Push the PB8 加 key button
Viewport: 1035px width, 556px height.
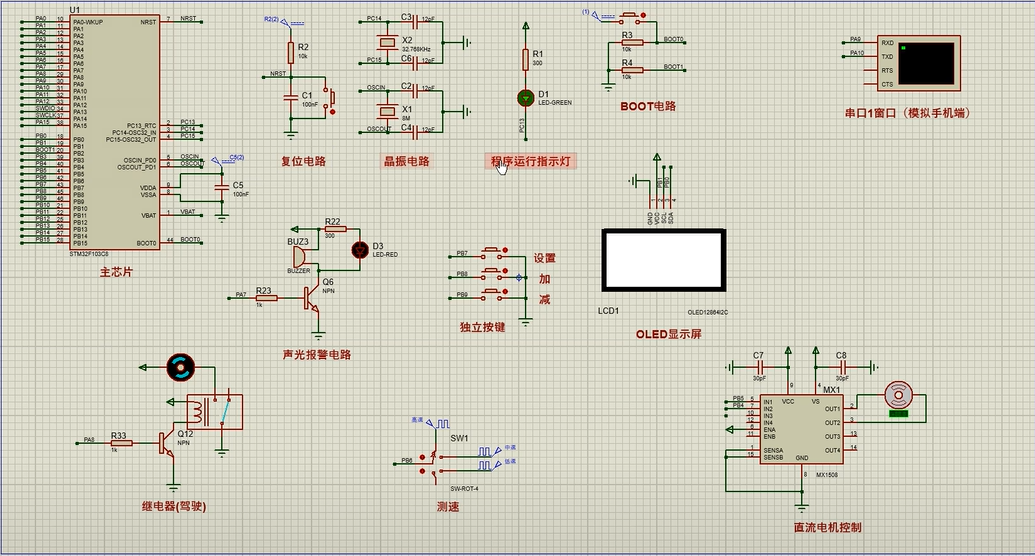[492, 273]
